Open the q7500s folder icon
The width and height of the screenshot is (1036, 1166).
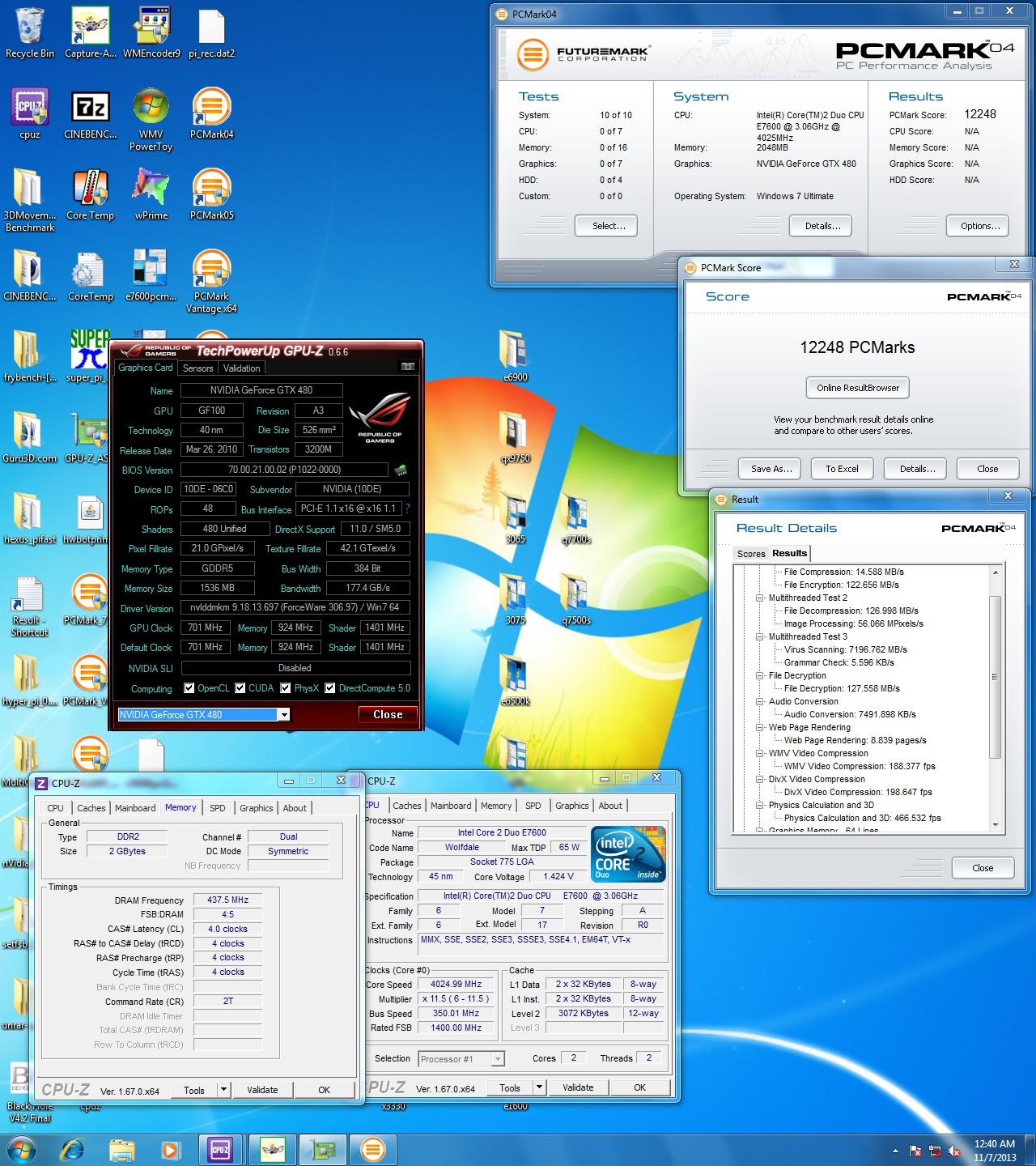click(x=576, y=599)
